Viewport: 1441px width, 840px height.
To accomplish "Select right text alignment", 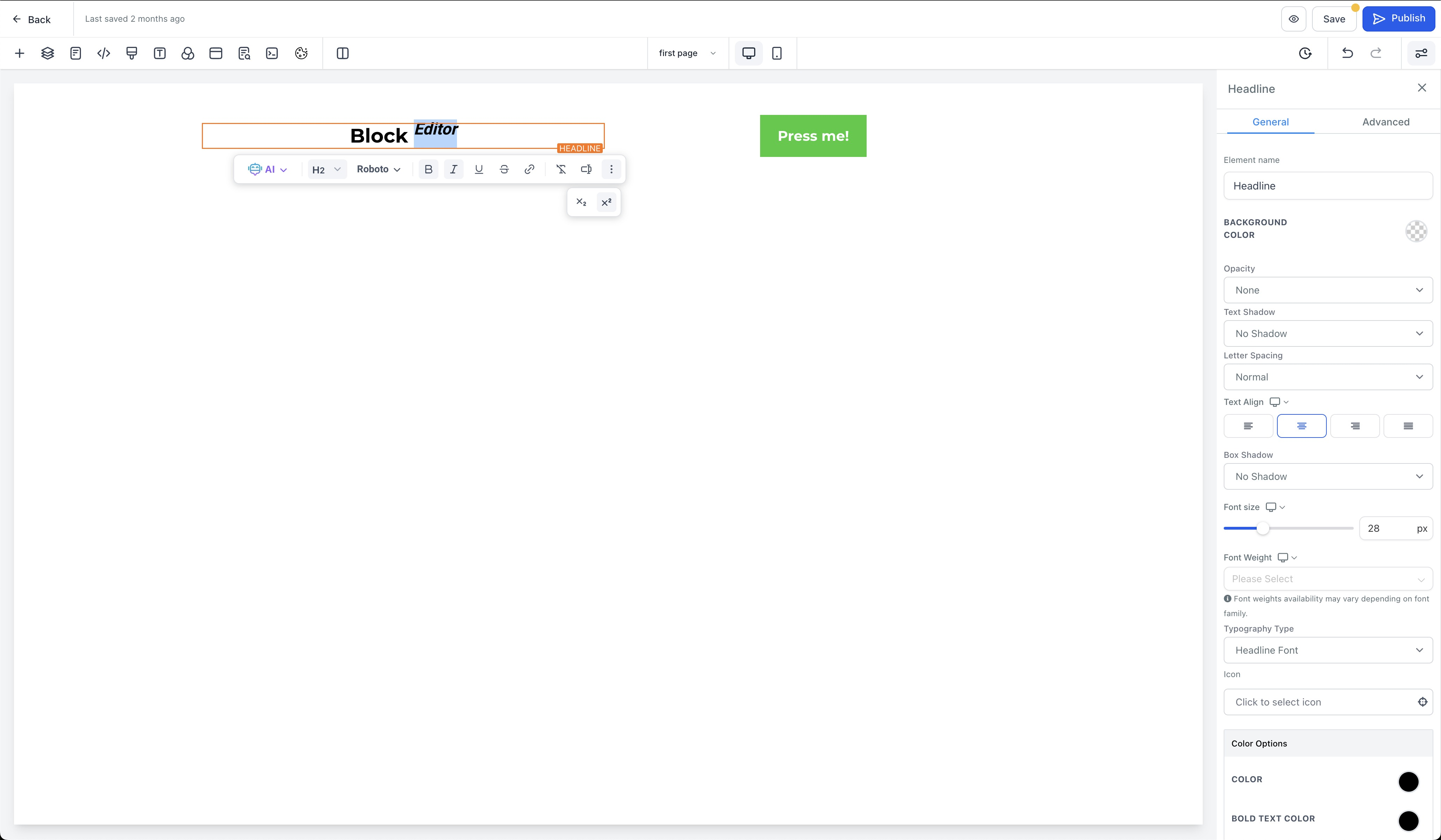I will (1355, 426).
